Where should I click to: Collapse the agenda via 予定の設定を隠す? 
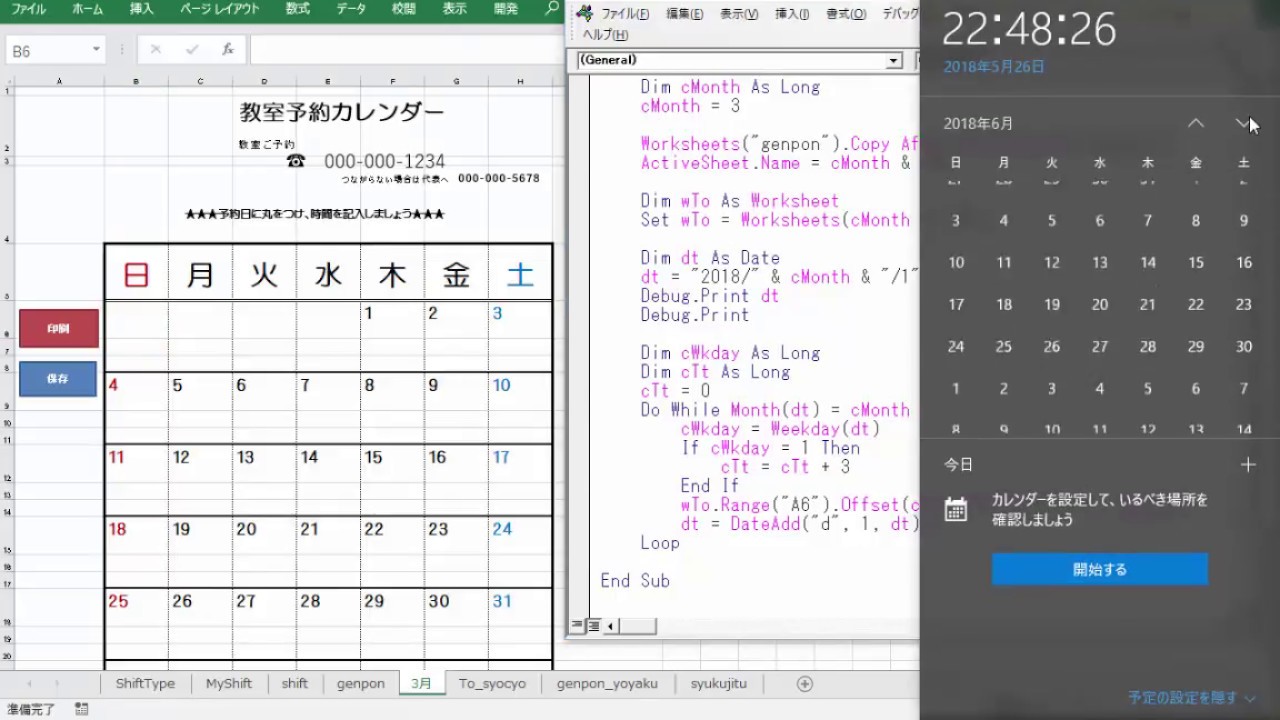tap(1192, 698)
